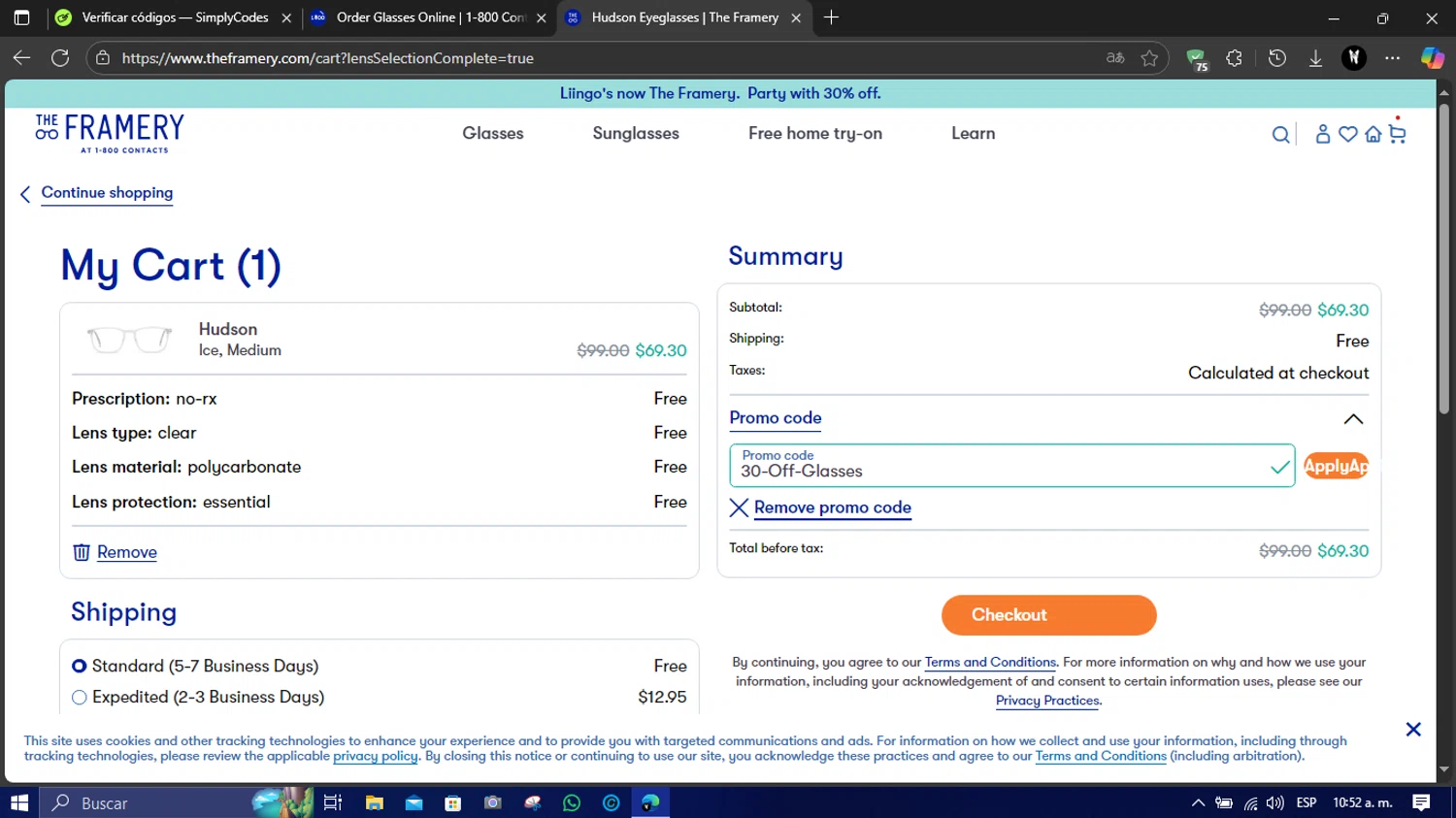Show hidden system tray icons
1456x818 pixels.
click(1198, 802)
